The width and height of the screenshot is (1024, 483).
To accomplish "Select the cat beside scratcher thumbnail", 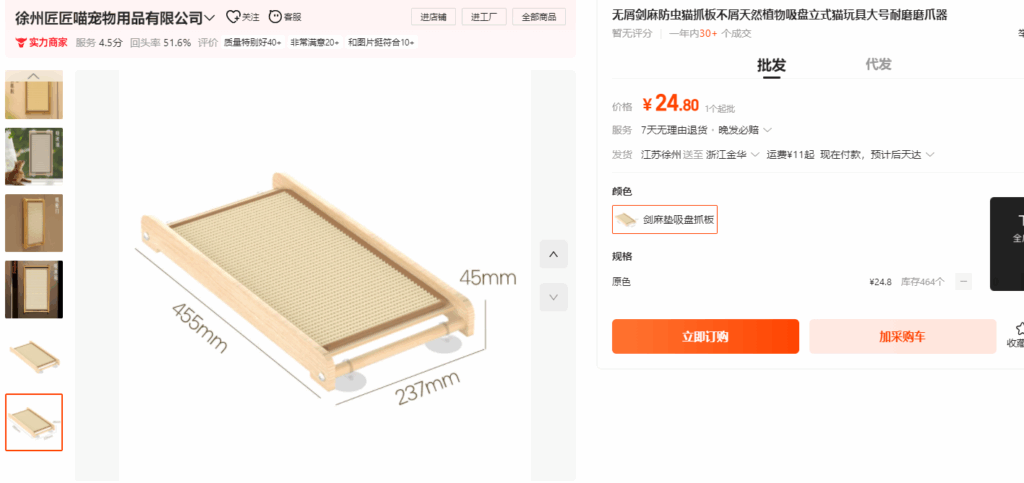I will pos(34,157).
